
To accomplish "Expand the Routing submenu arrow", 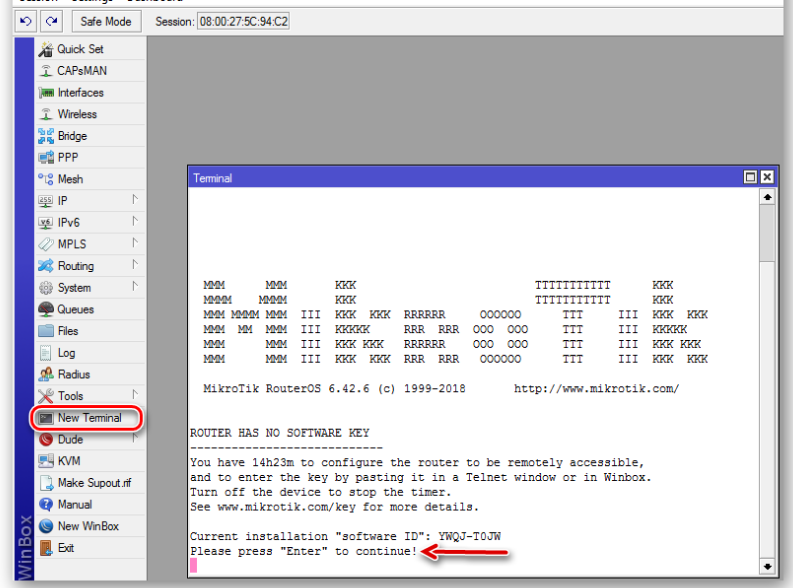I will pyautogui.click(x=135, y=264).
